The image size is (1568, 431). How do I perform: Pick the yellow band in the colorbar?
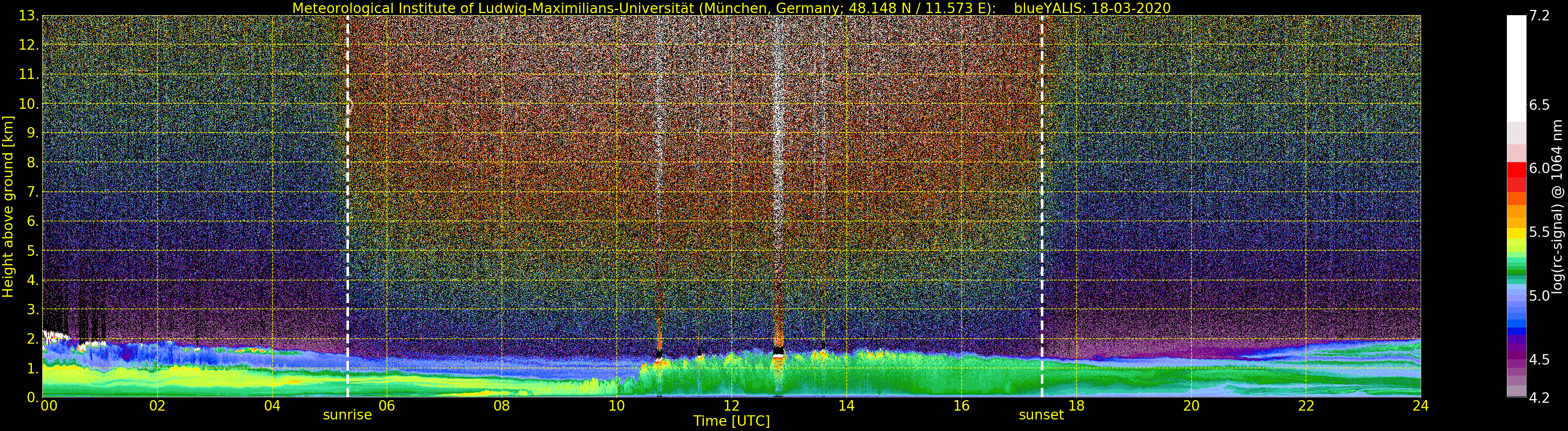[1516, 233]
